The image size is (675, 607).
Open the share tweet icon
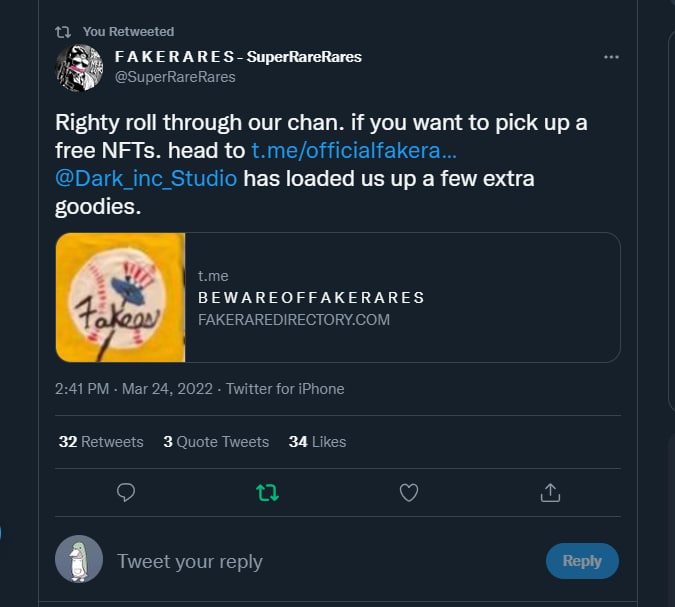tap(550, 492)
